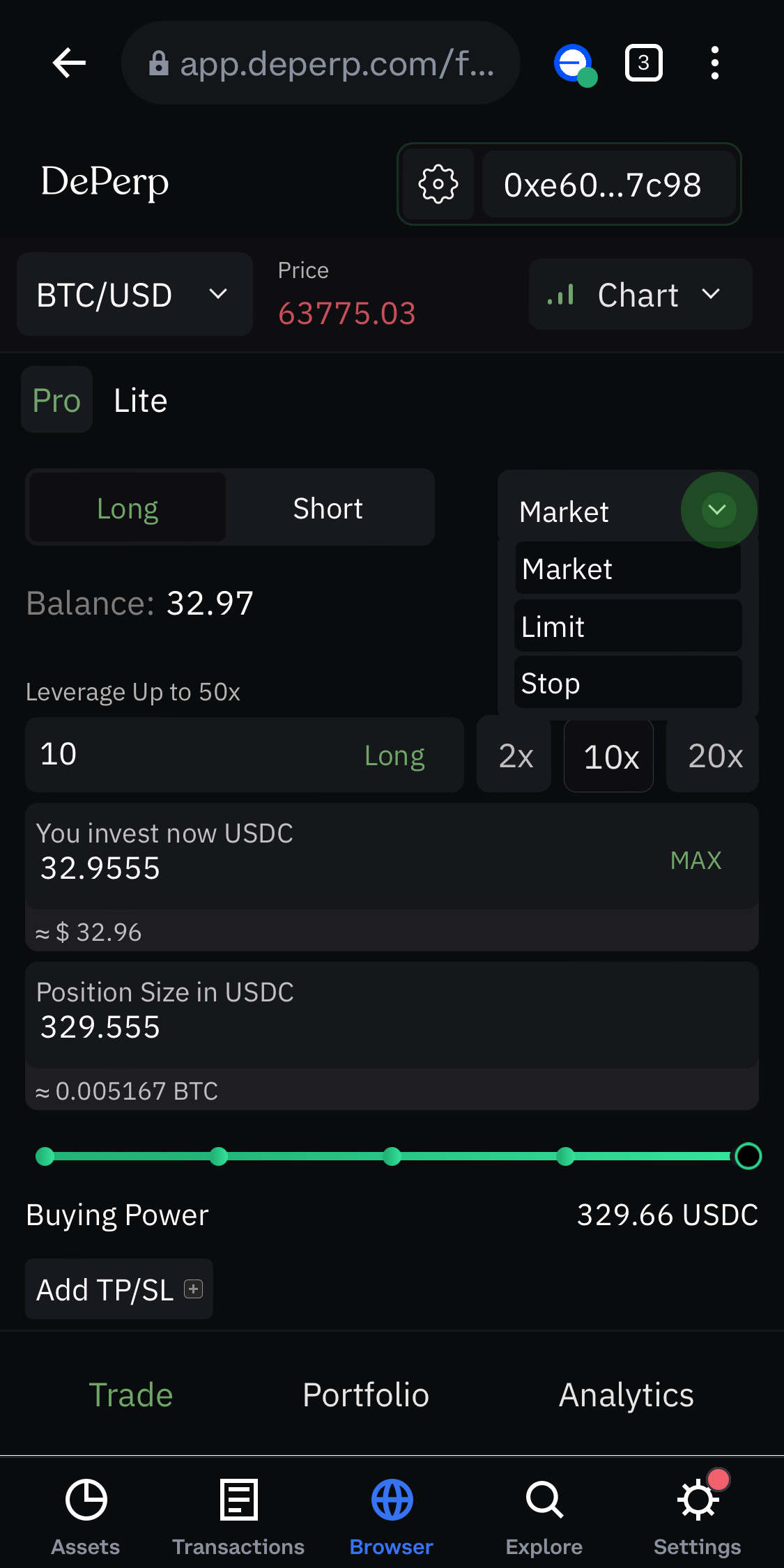Viewport: 784px width, 1568px height.
Task: Expand the BTC/USD pair dropdown
Action: [134, 295]
